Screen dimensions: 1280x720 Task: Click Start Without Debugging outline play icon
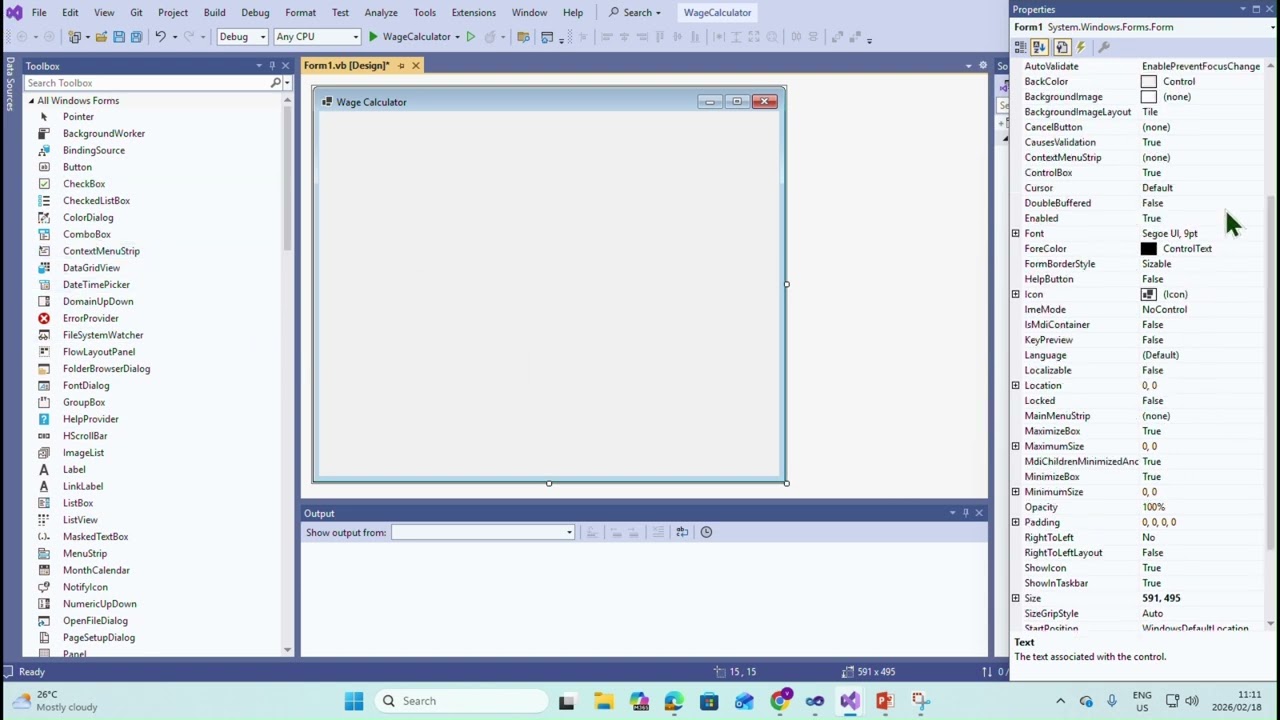(x=470, y=37)
